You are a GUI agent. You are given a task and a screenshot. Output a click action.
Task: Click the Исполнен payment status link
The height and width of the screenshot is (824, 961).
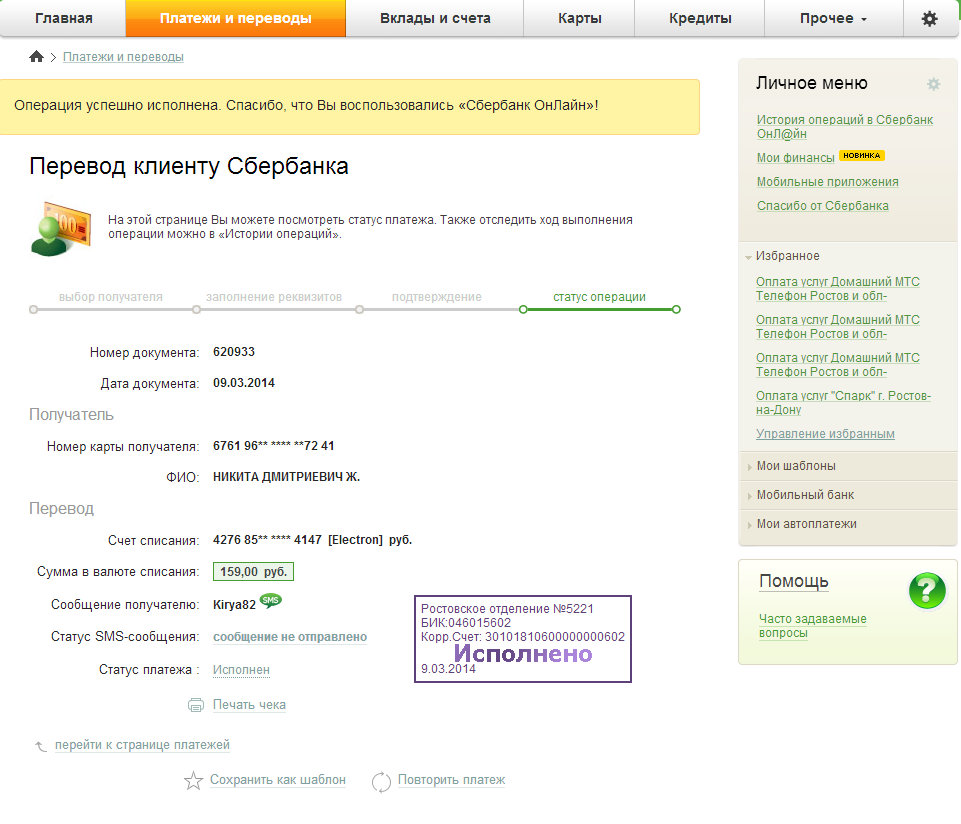241,670
